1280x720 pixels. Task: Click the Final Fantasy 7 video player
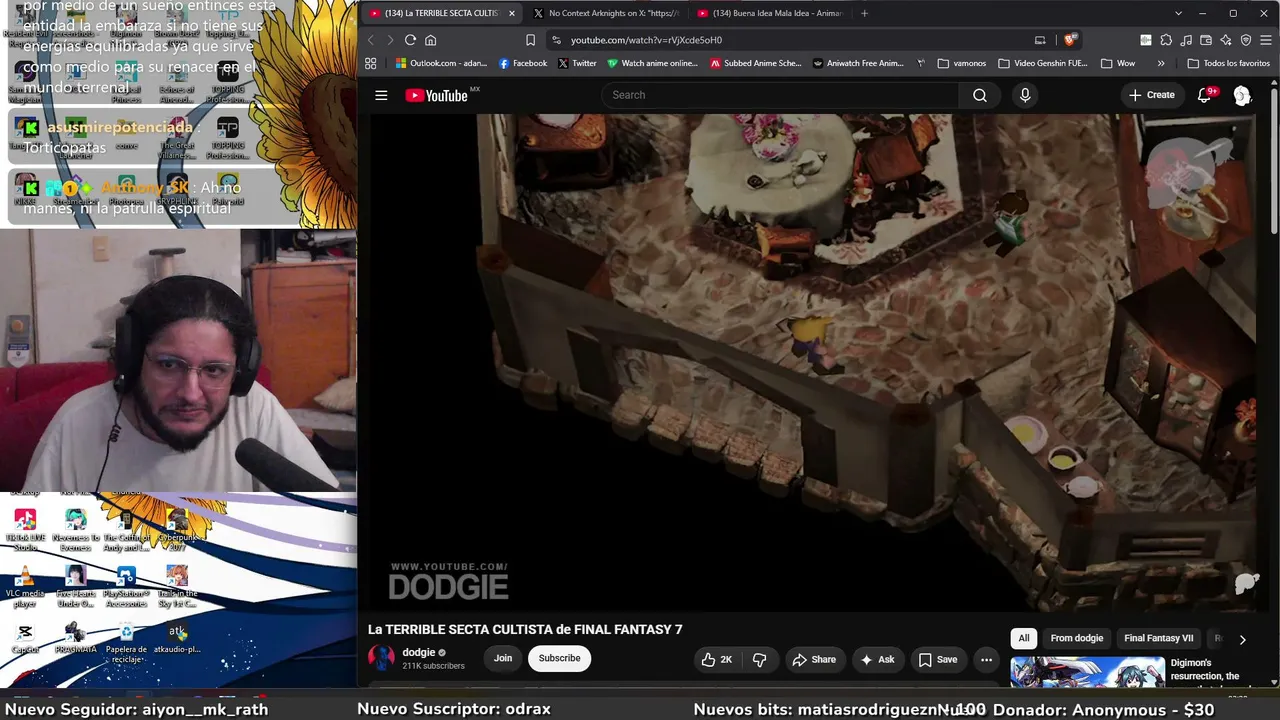(x=815, y=362)
